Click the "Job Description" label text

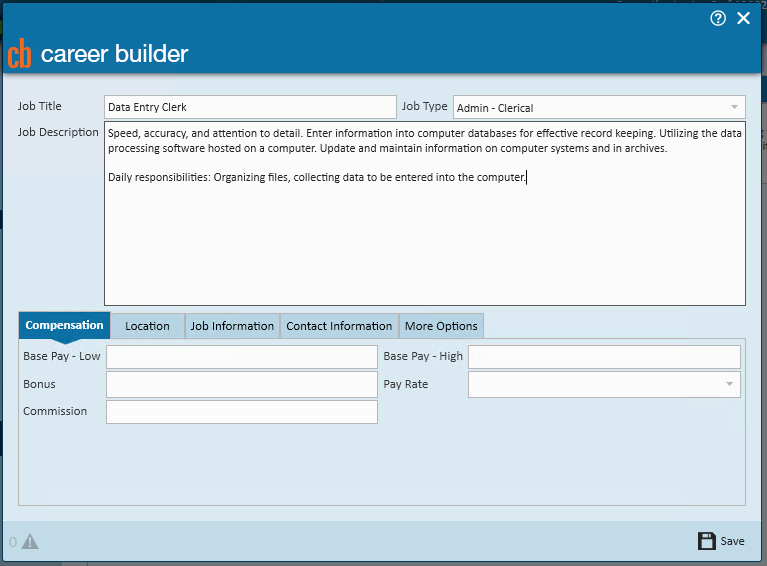[x=58, y=132]
